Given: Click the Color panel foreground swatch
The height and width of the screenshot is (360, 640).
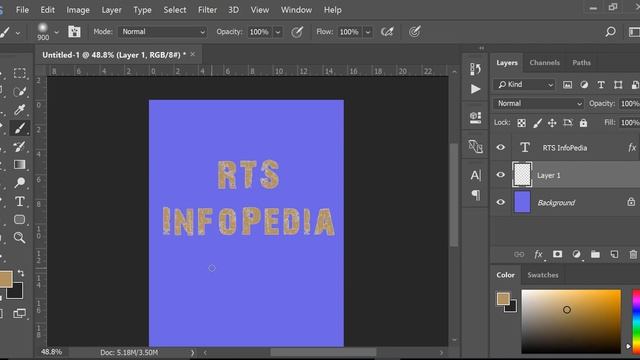Looking at the screenshot, I should 503,299.
